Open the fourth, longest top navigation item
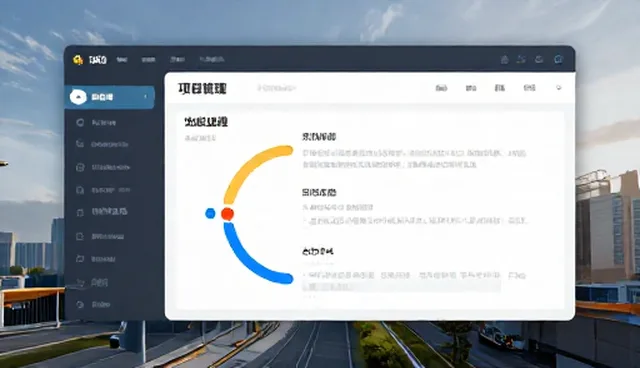The width and height of the screenshot is (640, 368). 212,60
